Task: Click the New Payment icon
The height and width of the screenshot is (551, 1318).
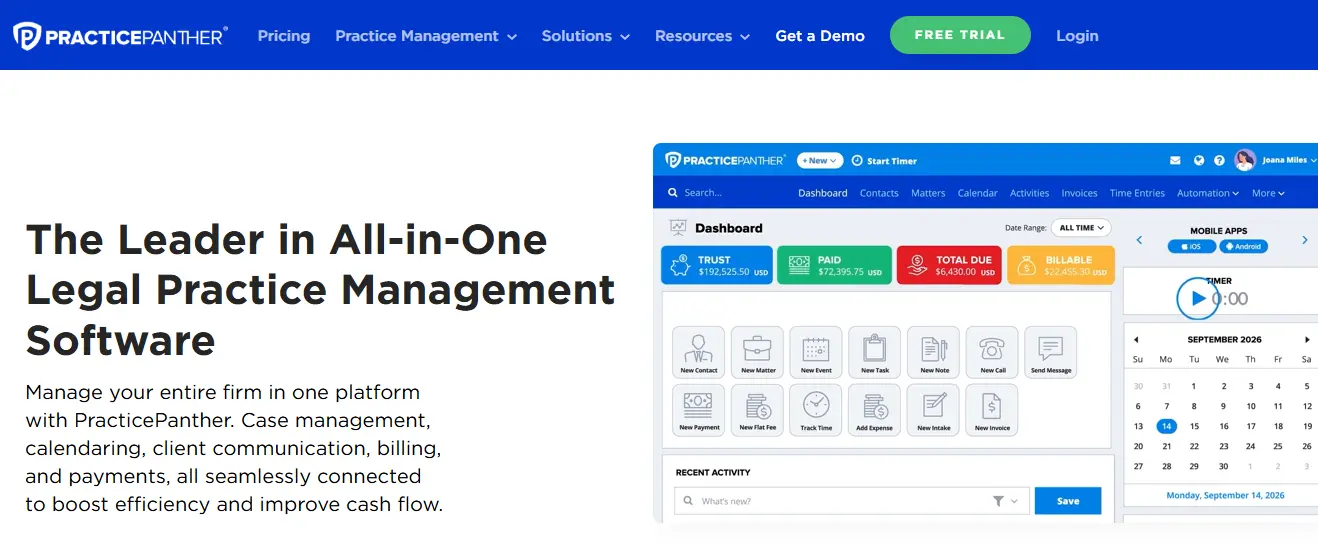Action: click(699, 410)
